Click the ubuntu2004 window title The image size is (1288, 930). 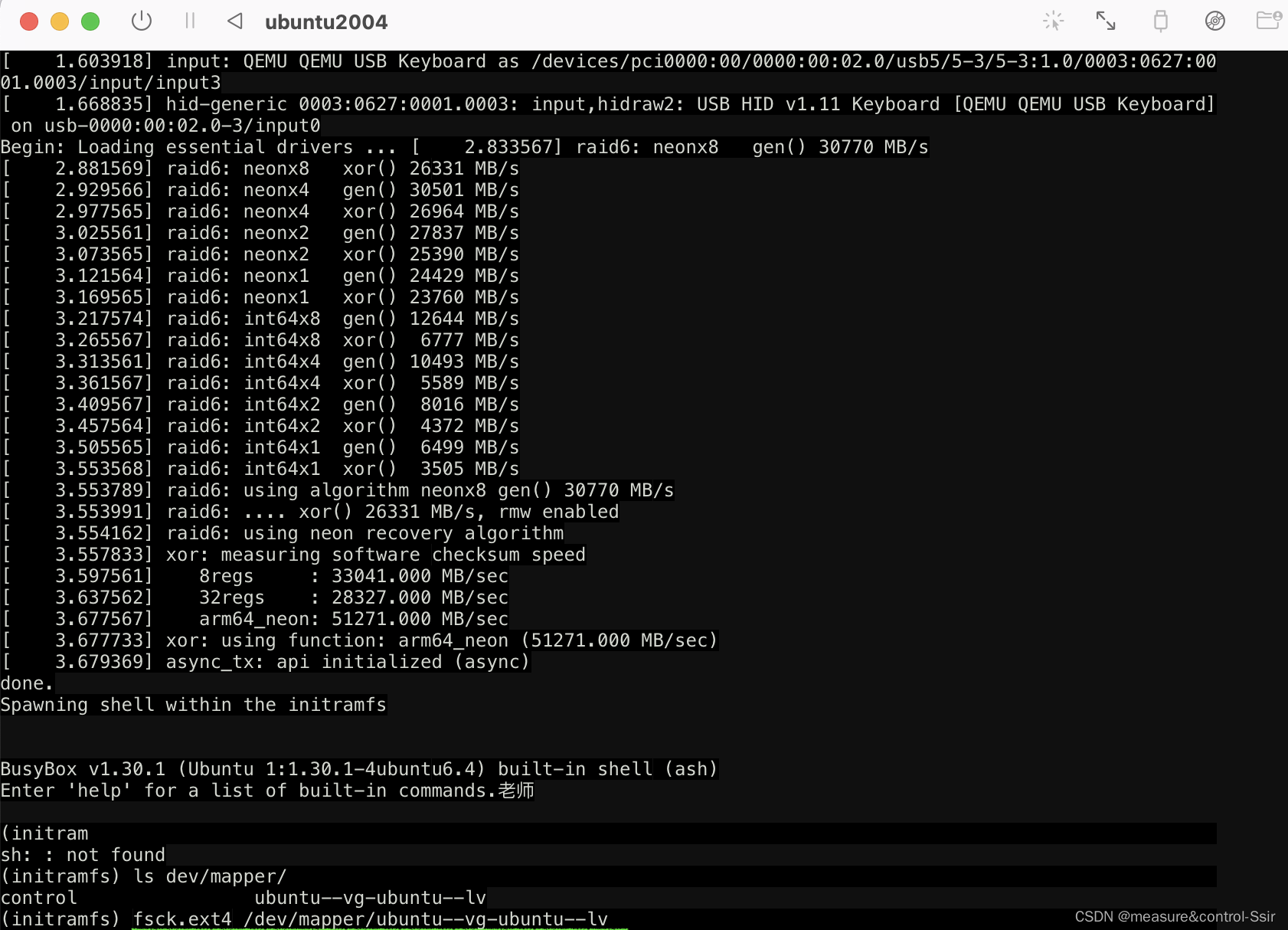[x=326, y=22]
